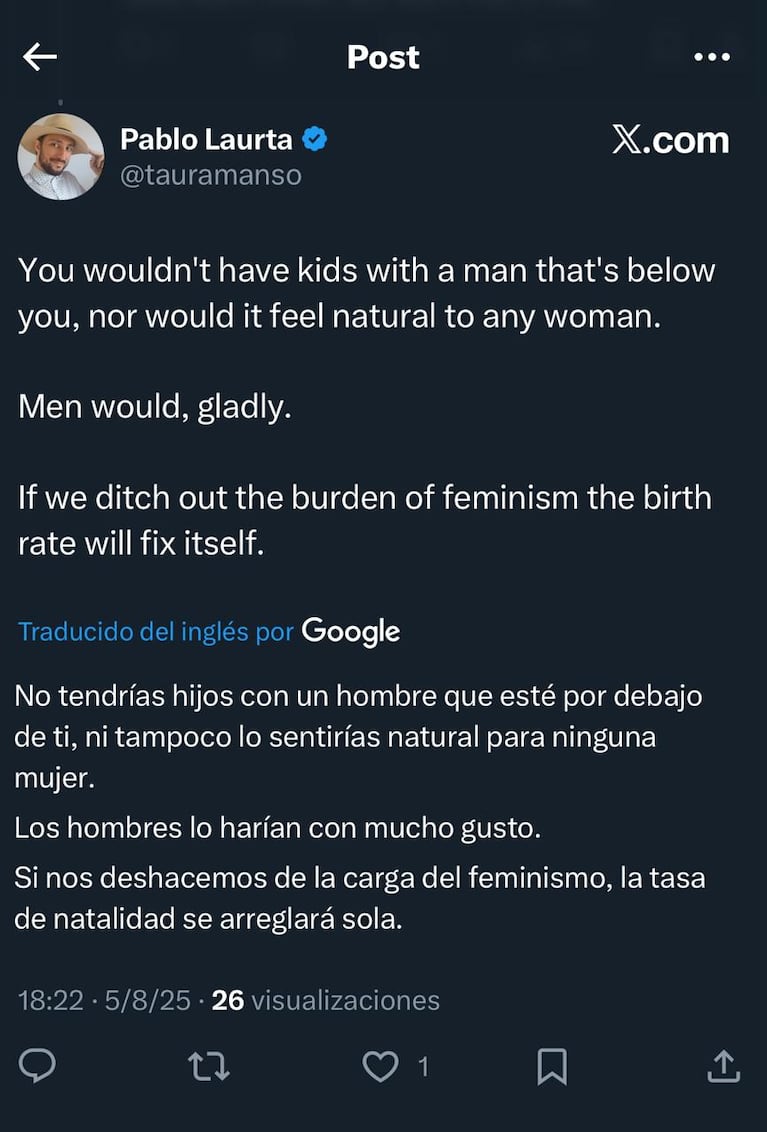Screen dimensions: 767x1132
Task: Tap the 26 visualizaciones view count
Action: click(326, 1000)
